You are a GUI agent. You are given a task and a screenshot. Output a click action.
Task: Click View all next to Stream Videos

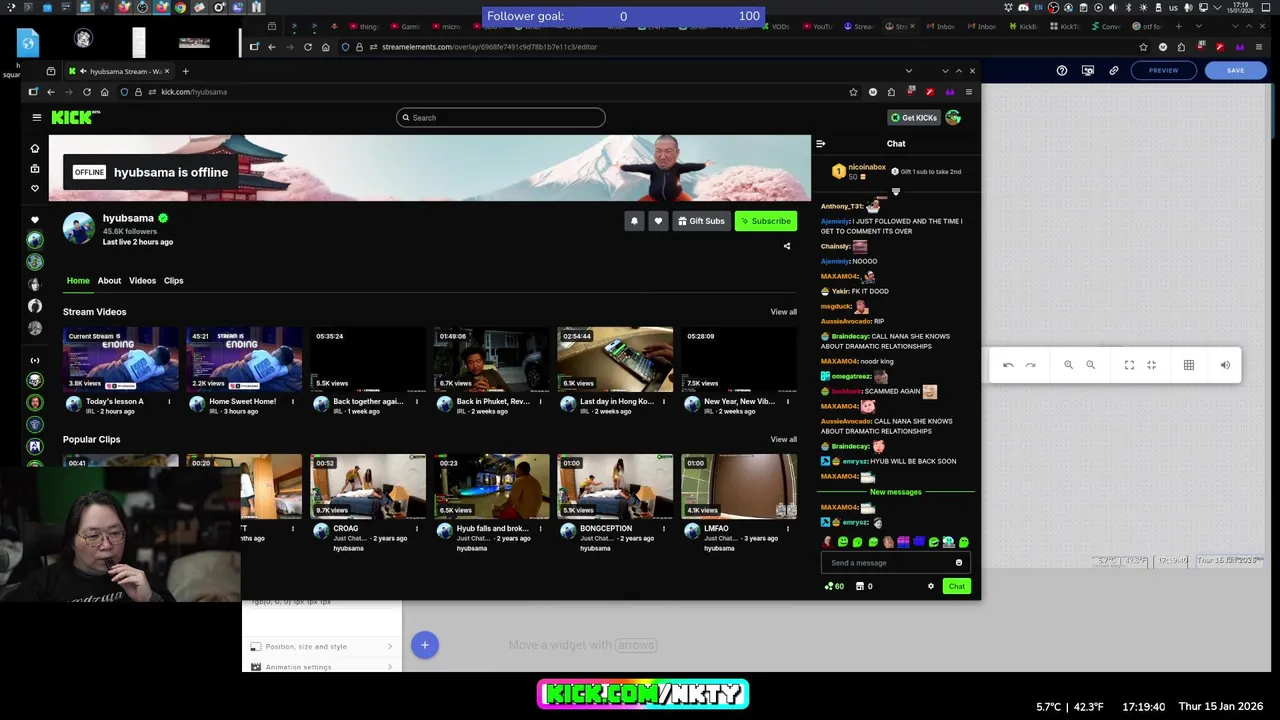(x=783, y=312)
